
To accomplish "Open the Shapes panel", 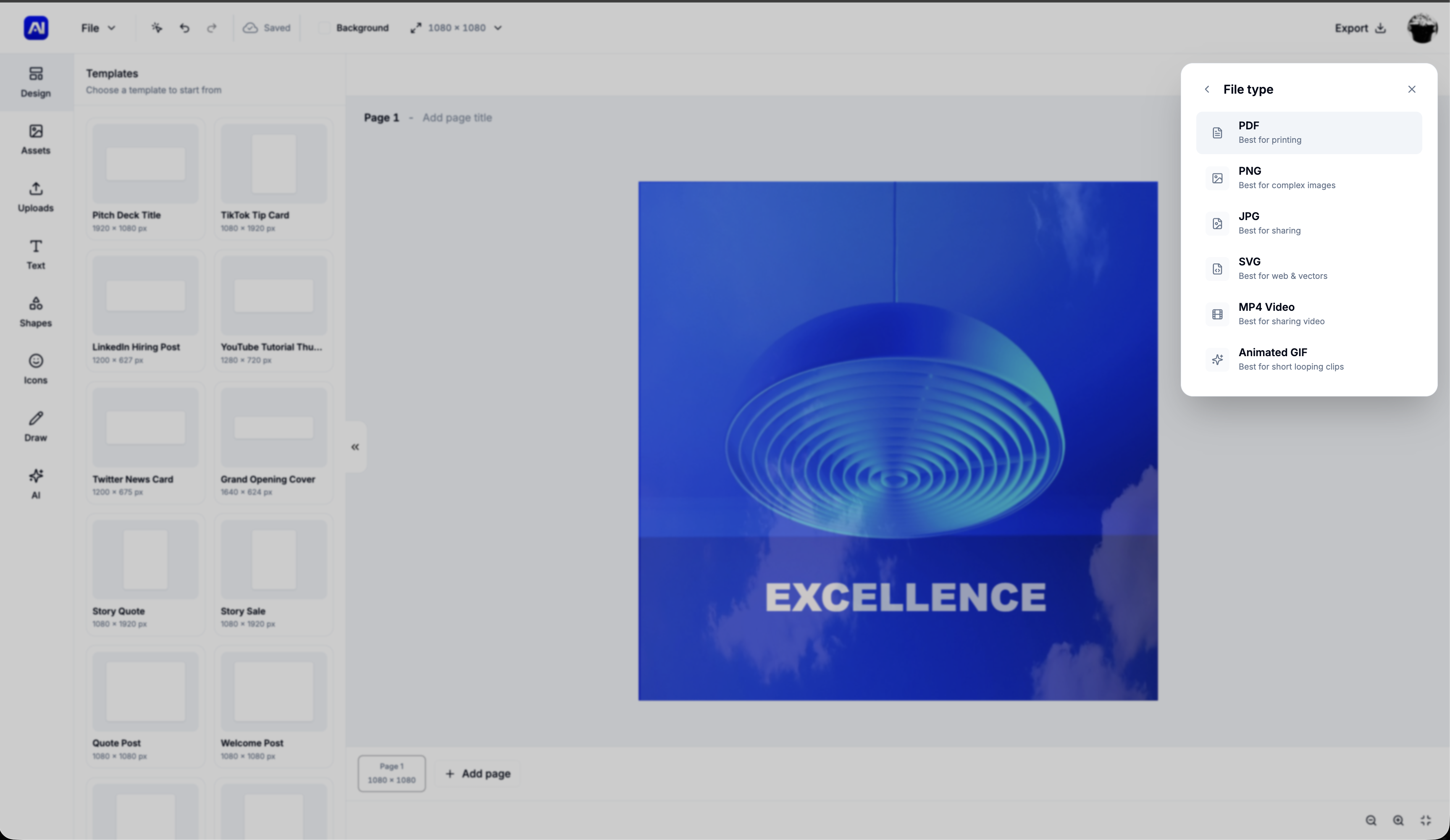I will [35, 311].
